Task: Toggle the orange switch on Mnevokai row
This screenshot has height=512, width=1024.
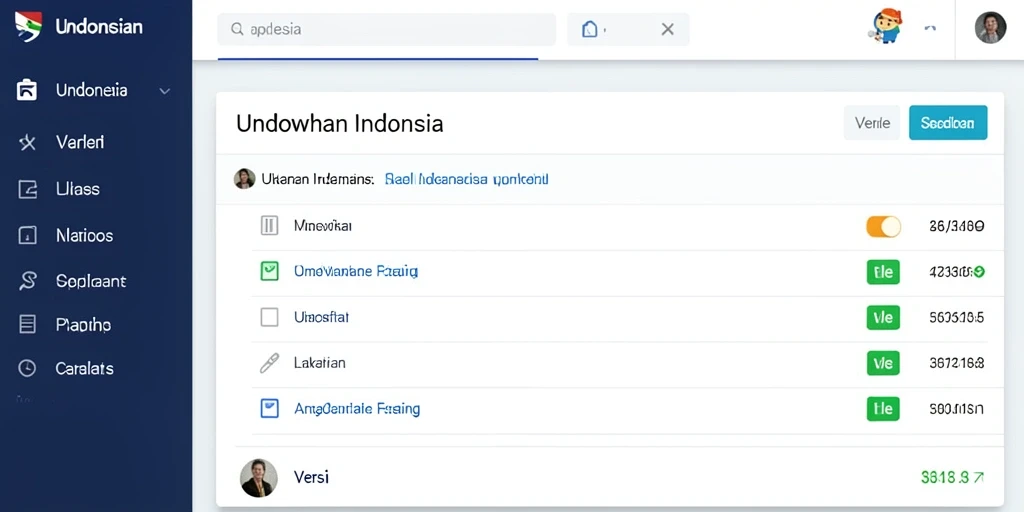Action: tap(883, 227)
